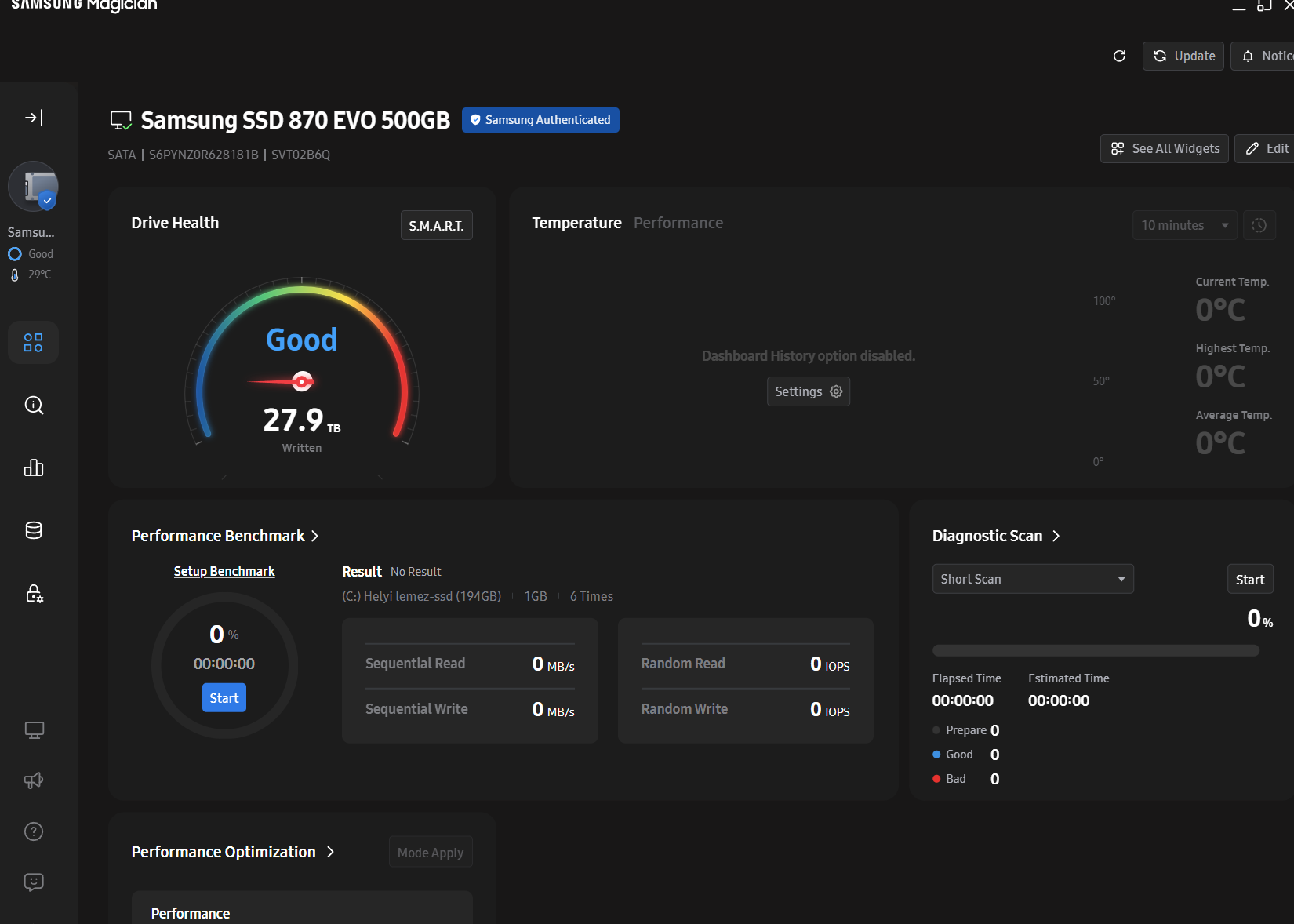1294x924 pixels.
Task: Click the Setup Benchmark link
Action: 224,571
